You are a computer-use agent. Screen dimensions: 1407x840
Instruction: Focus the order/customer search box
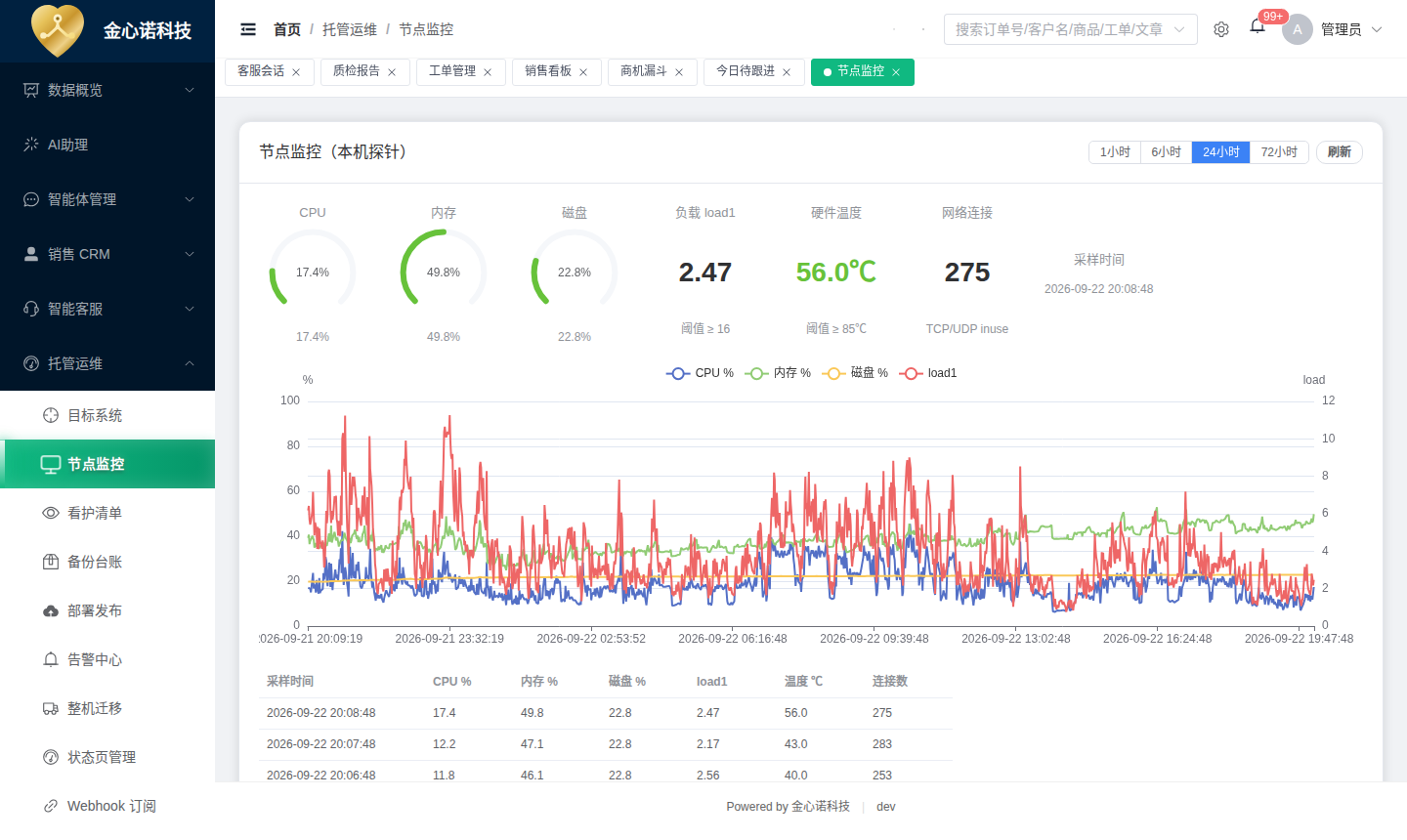coord(1071,29)
